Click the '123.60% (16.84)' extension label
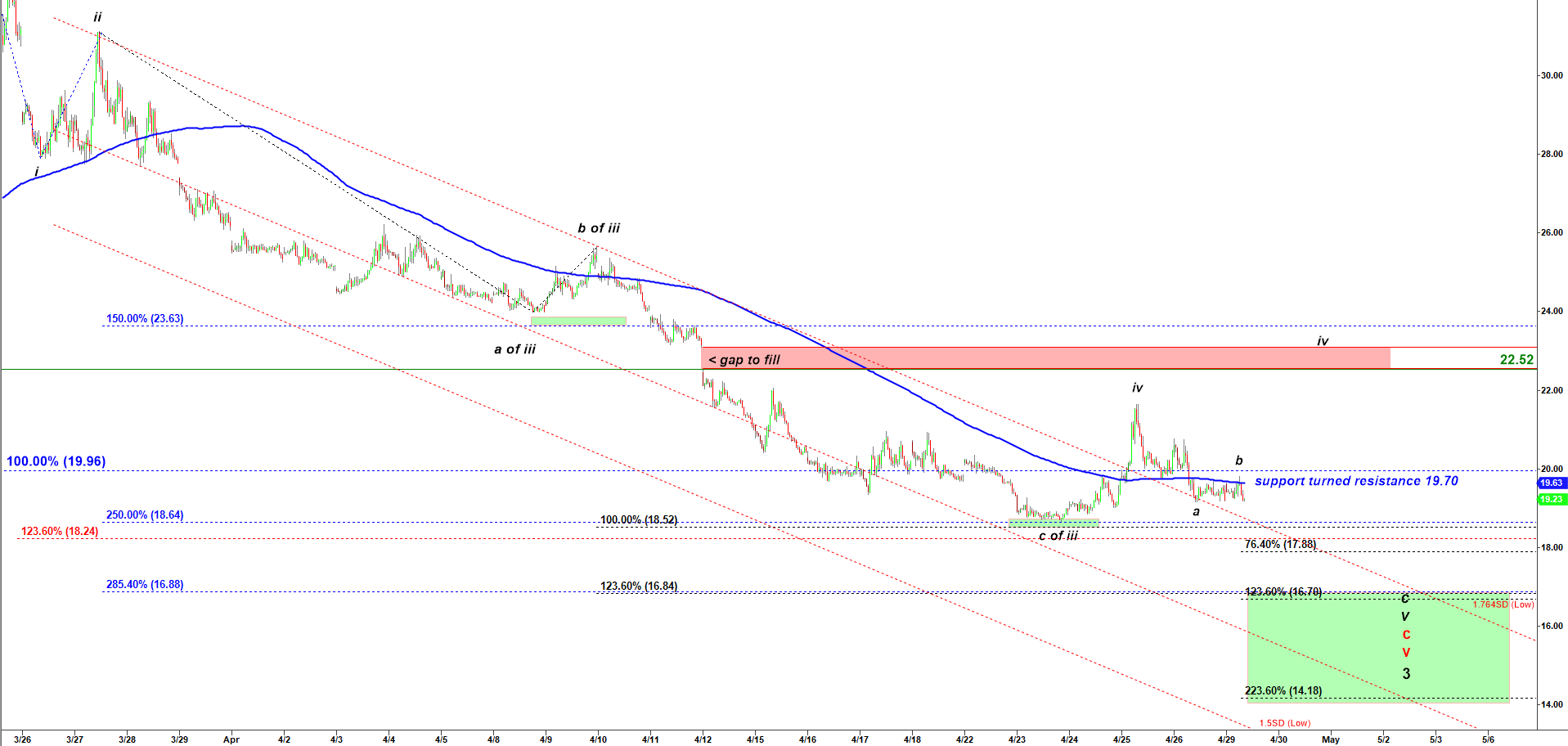 (x=639, y=586)
